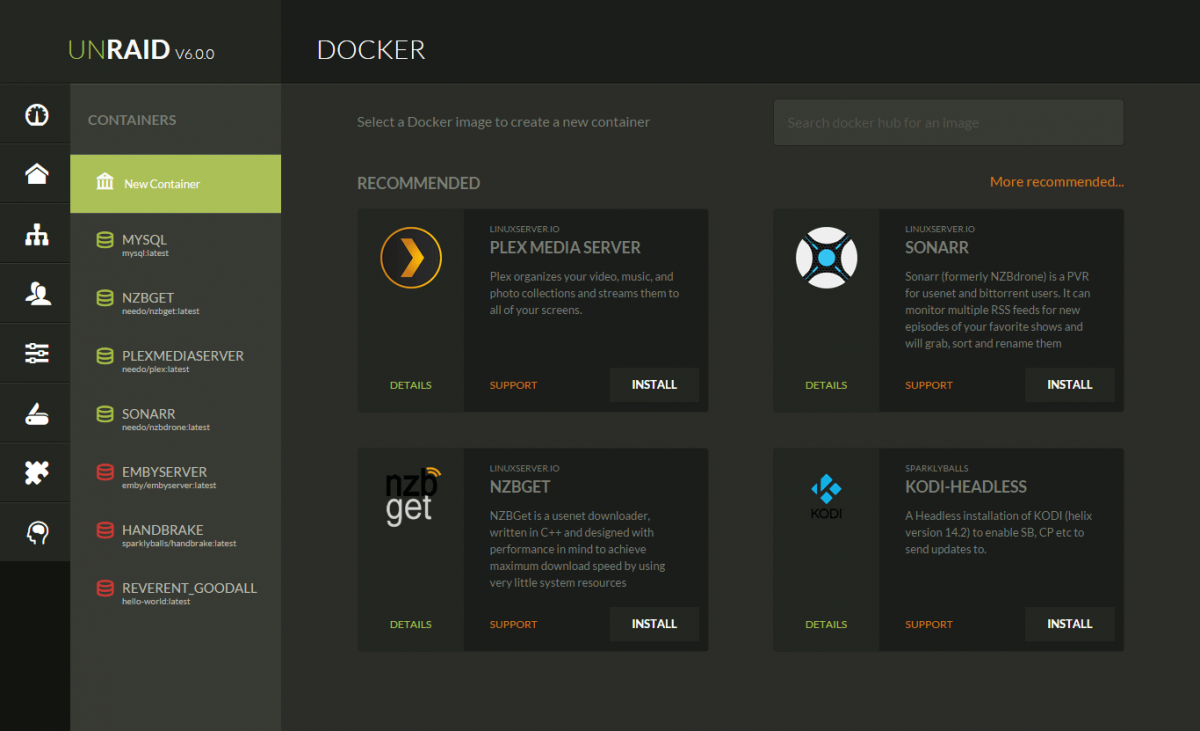Install Plex Media Server

(x=654, y=385)
